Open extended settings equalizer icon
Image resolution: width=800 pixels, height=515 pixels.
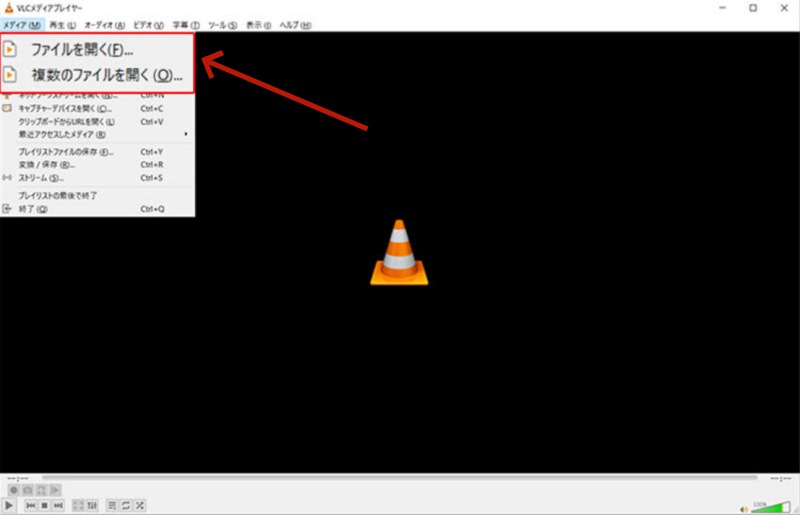92,505
